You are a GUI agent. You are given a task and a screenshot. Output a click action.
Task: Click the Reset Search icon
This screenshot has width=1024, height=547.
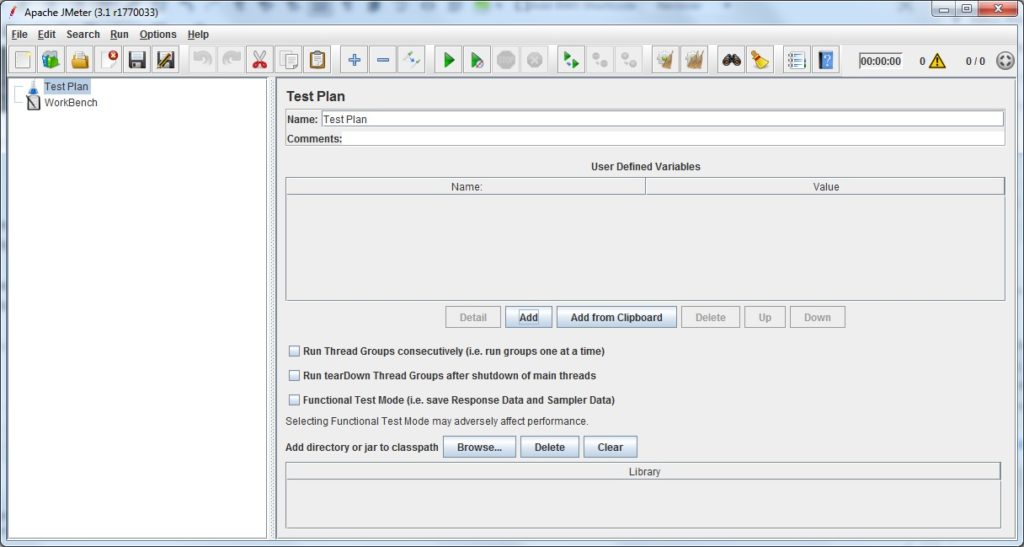[760, 61]
